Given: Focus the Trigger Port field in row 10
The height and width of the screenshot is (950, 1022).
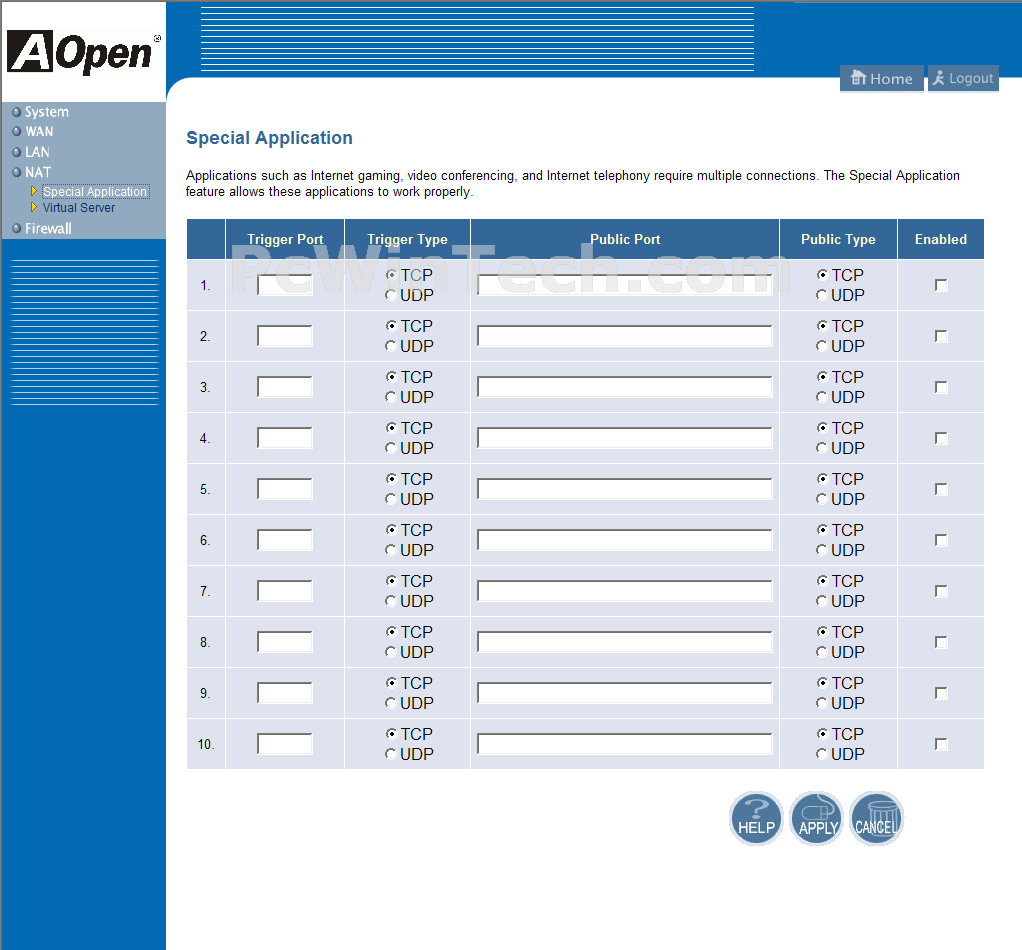Looking at the screenshot, I should (x=285, y=744).
